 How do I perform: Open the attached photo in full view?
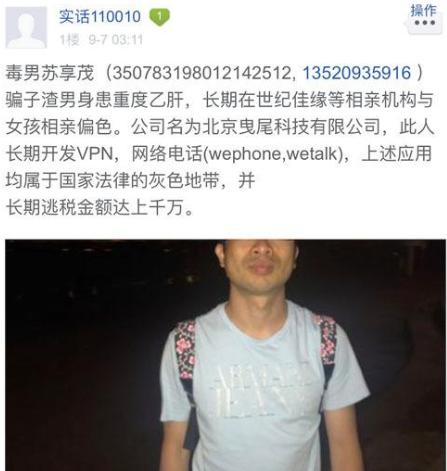(x=225, y=355)
